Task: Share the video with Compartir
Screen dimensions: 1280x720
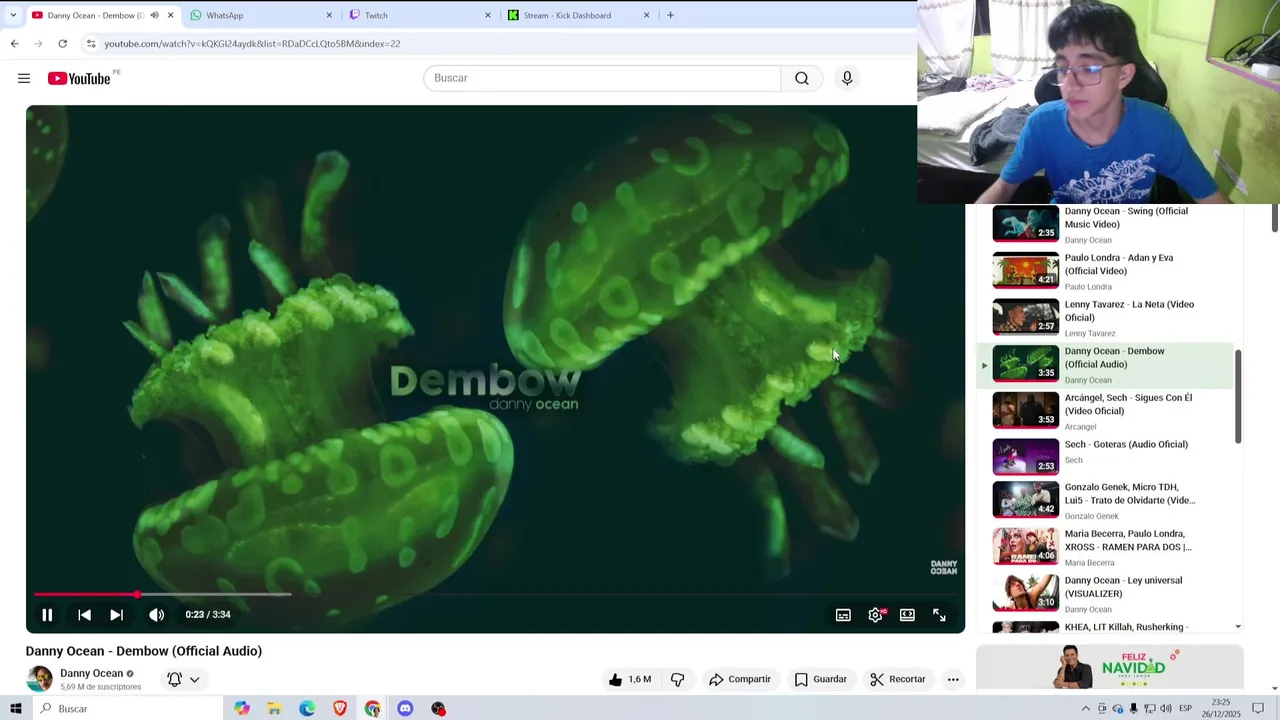Action: point(740,679)
